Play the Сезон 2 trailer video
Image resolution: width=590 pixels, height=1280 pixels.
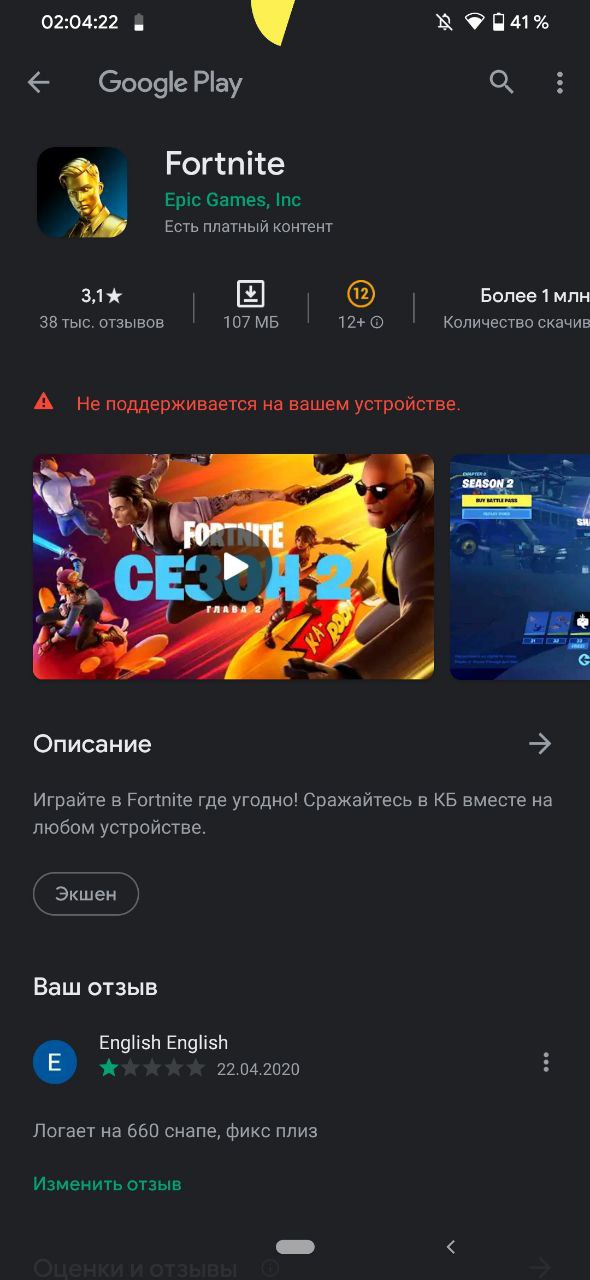coord(234,567)
